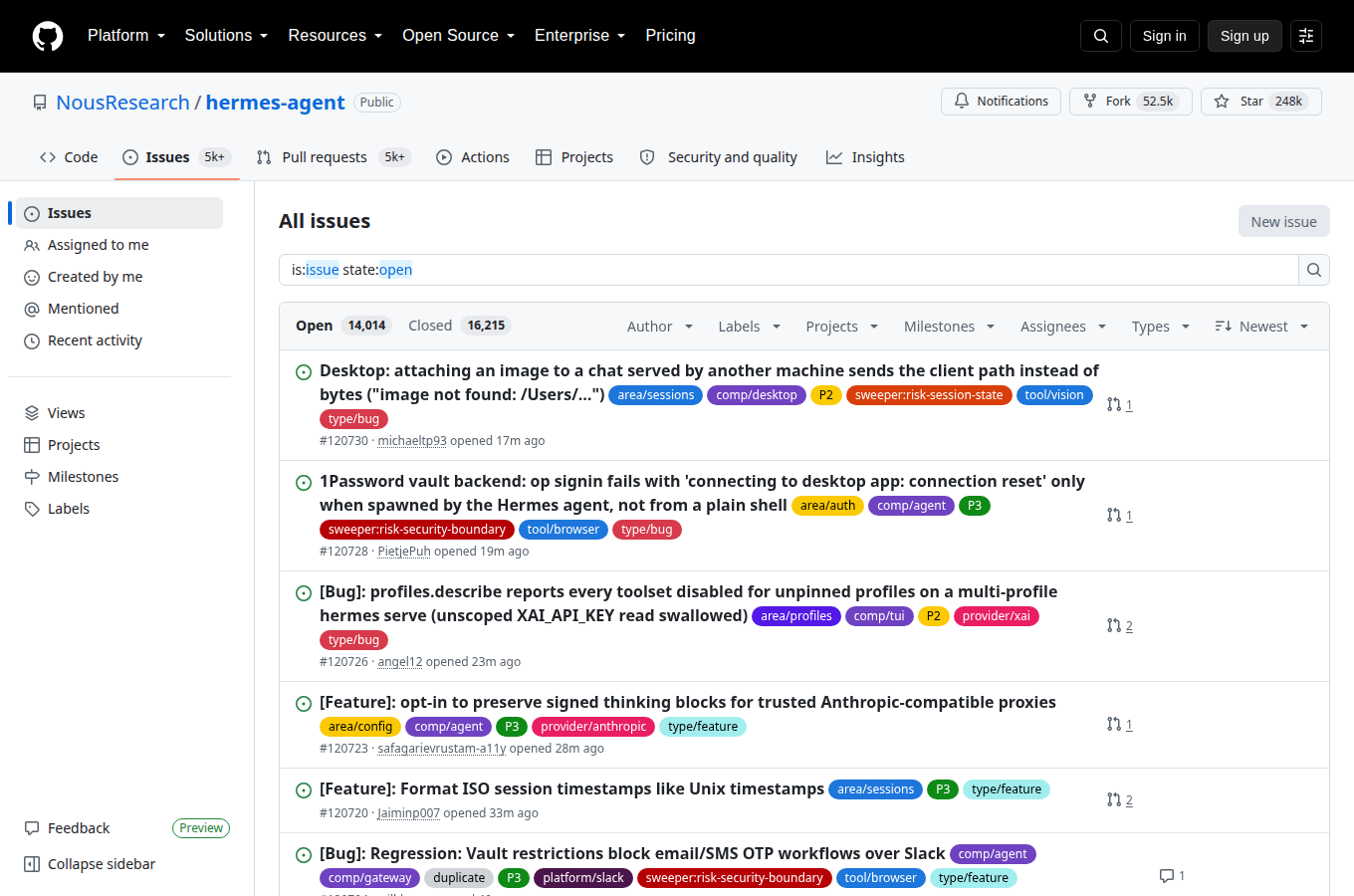Filter by the provider/anthropic label
This screenshot has width=1354, height=896.
pyautogui.click(x=593, y=727)
